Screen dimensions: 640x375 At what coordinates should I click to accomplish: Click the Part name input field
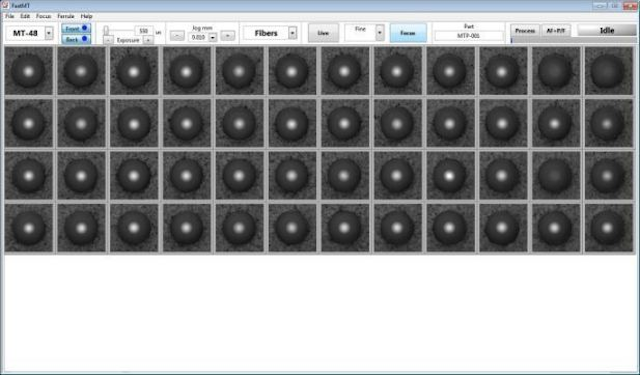469,36
